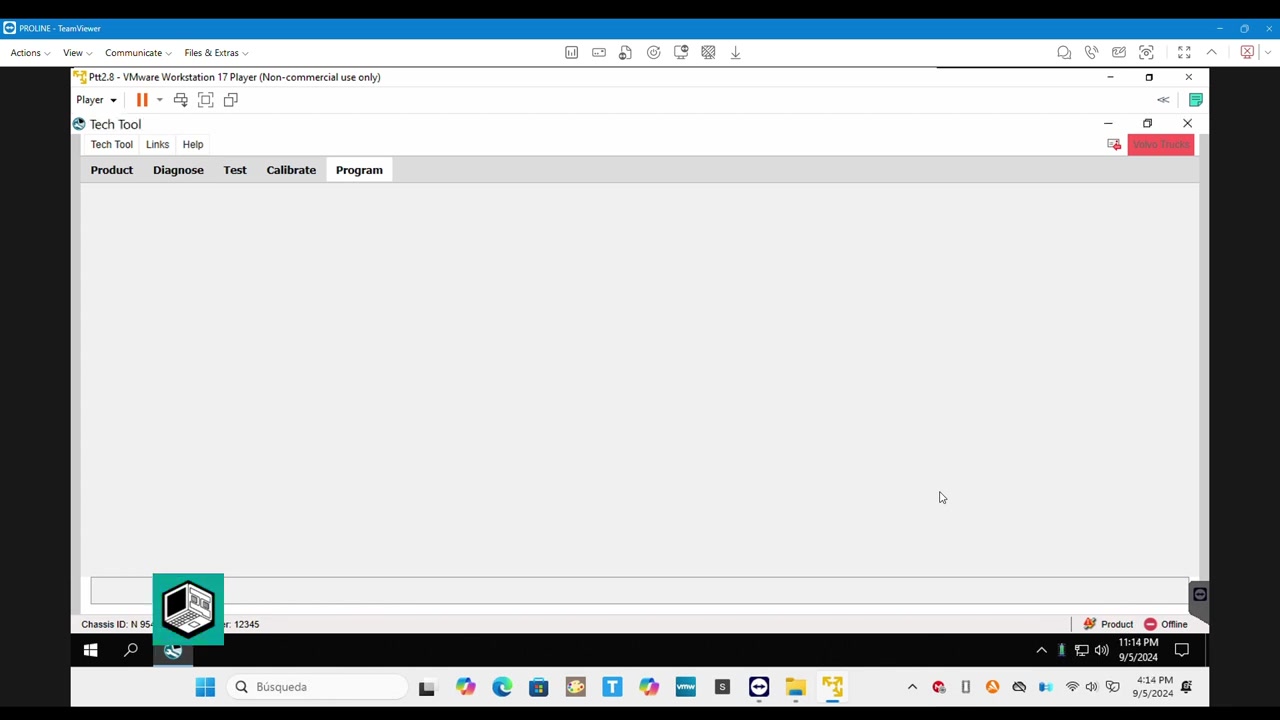
Task: Expand the TeamViewer Communicate menu
Action: coord(138,53)
